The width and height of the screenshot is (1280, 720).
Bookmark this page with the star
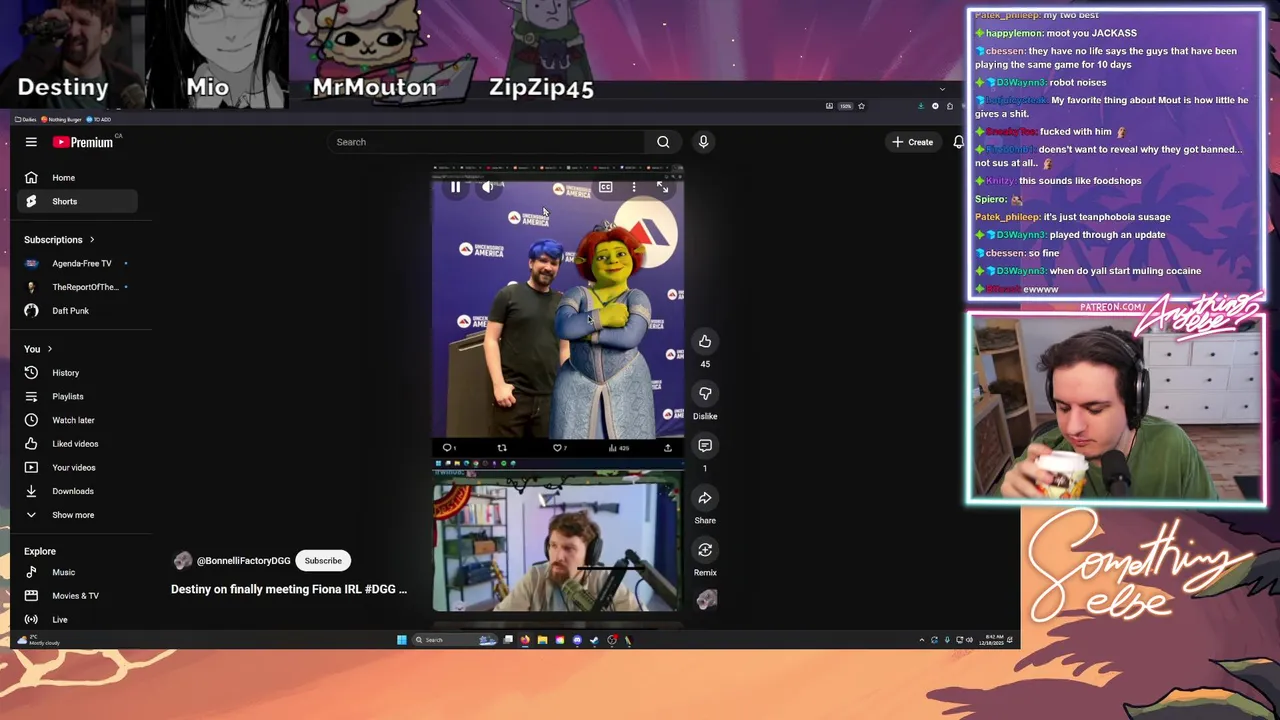[861, 106]
